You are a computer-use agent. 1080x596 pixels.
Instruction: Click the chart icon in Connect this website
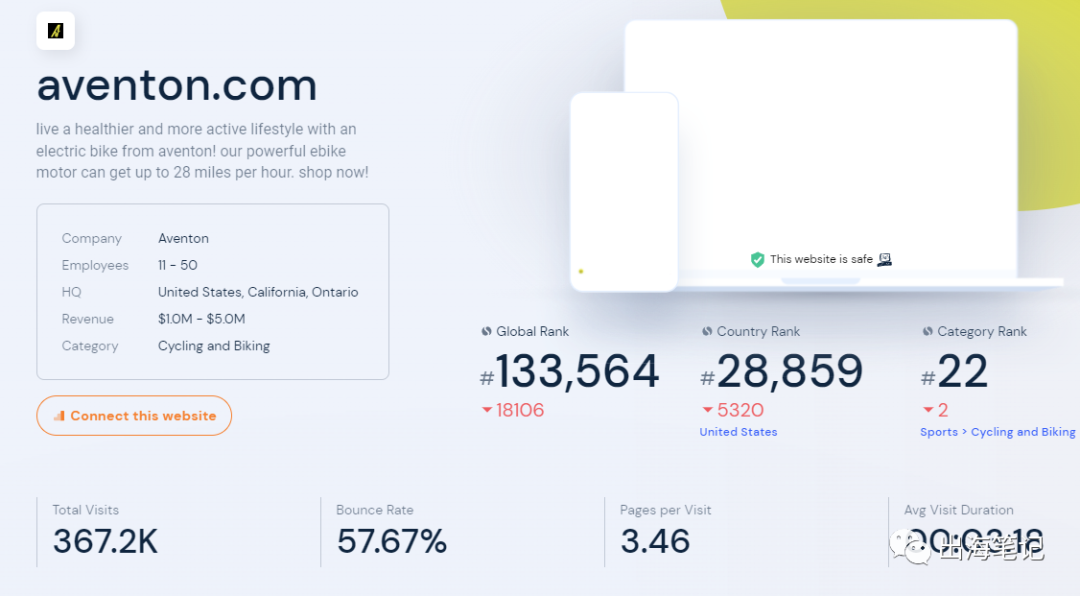click(59, 415)
